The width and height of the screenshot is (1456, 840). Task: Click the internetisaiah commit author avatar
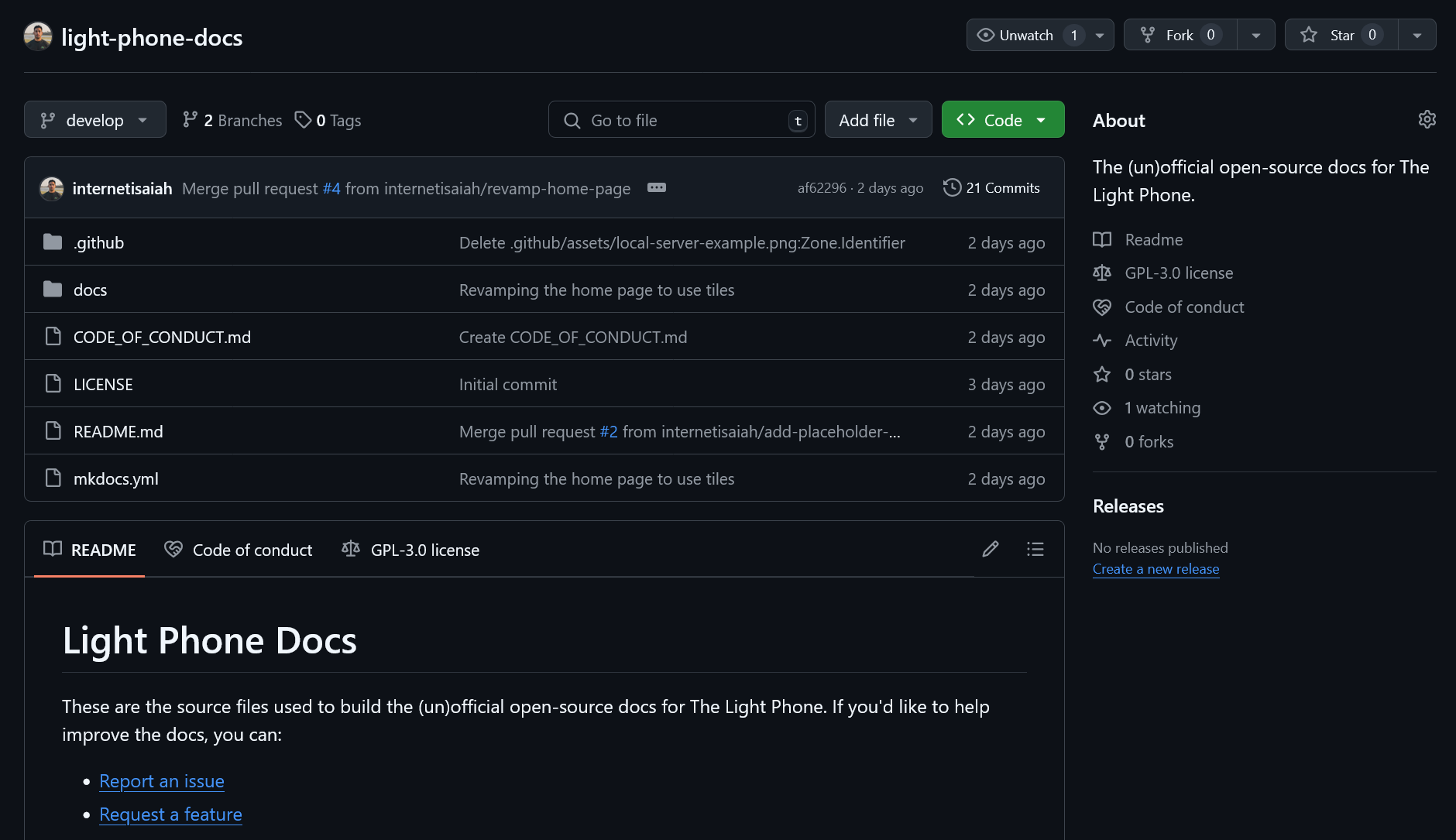(x=52, y=188)
